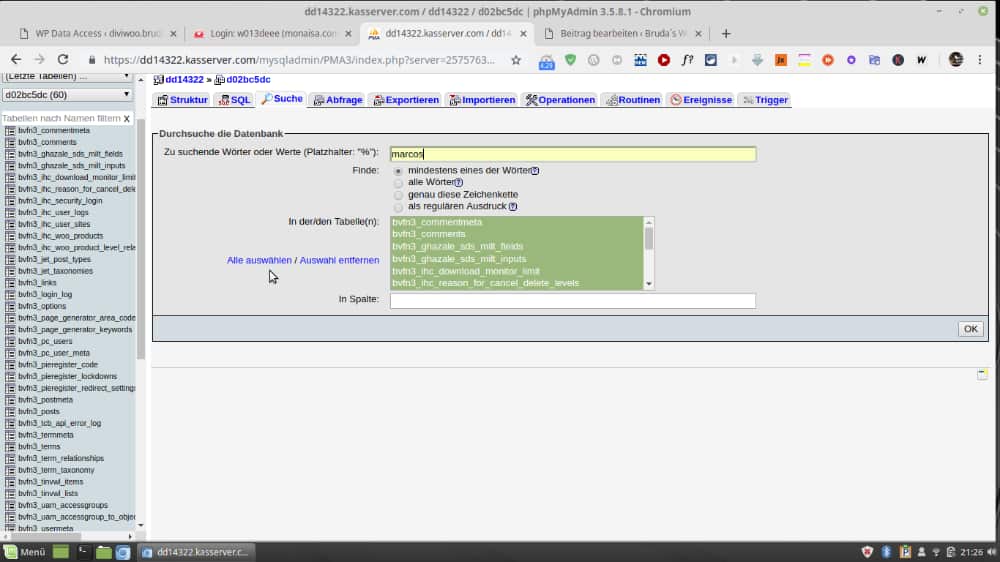Click help icon next to 'als regulären Ausdruck'
Screen dimensions: 1000x562
513,207
